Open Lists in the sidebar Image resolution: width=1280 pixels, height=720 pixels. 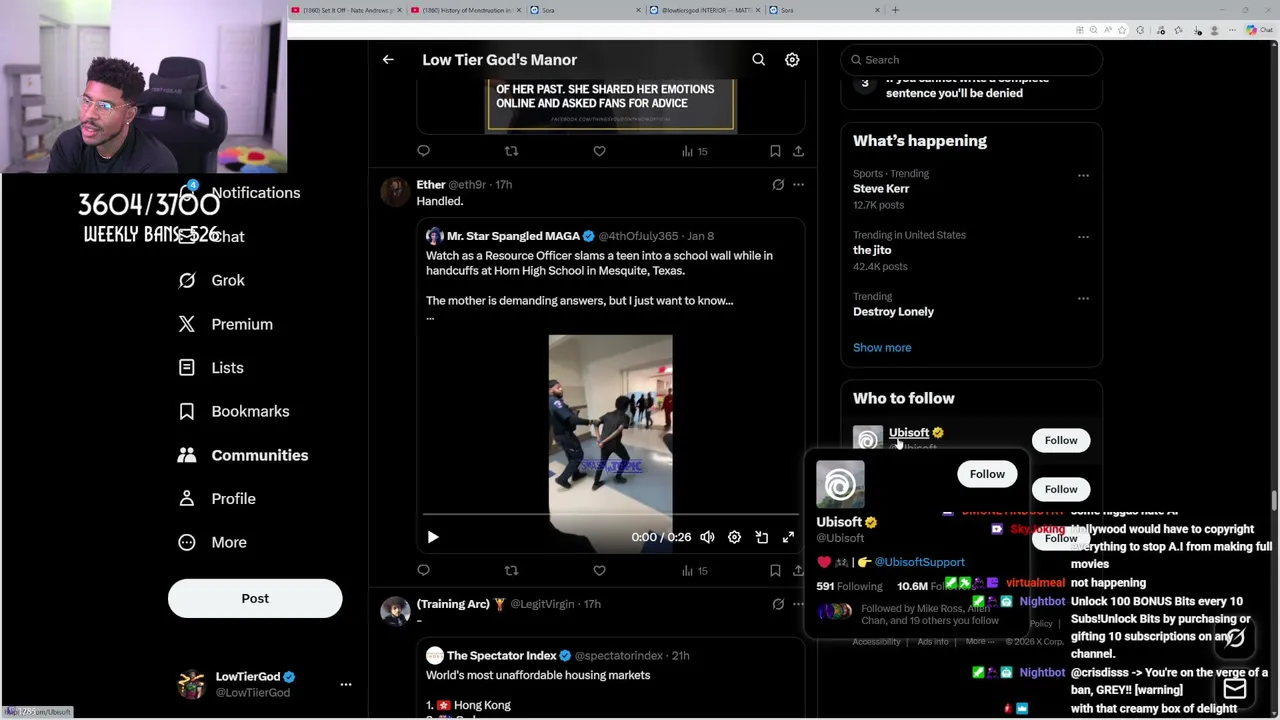211,367
